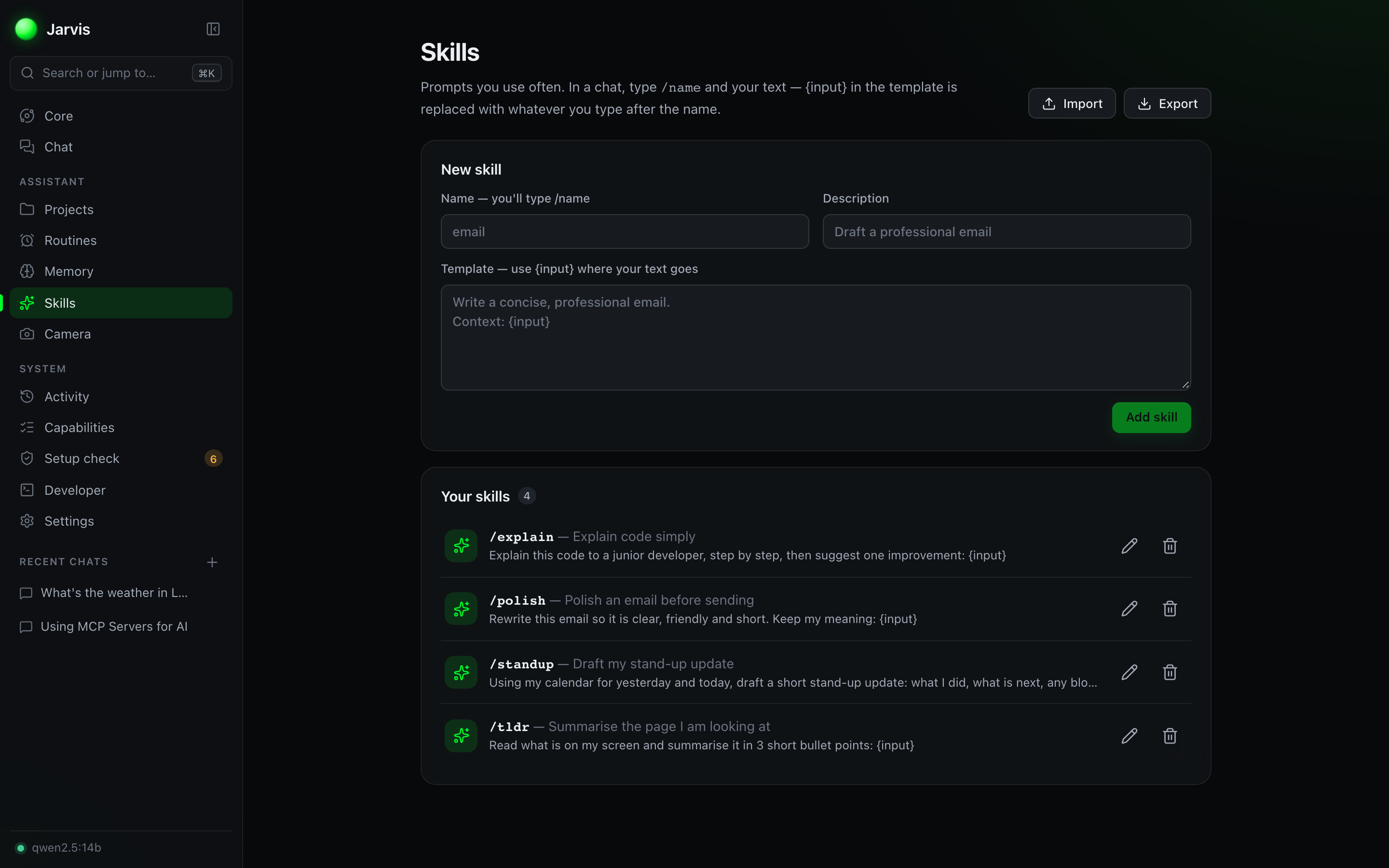Delete the /polish skill
This screenshot has width=1389, height=868.
(x=1170, y=609)
